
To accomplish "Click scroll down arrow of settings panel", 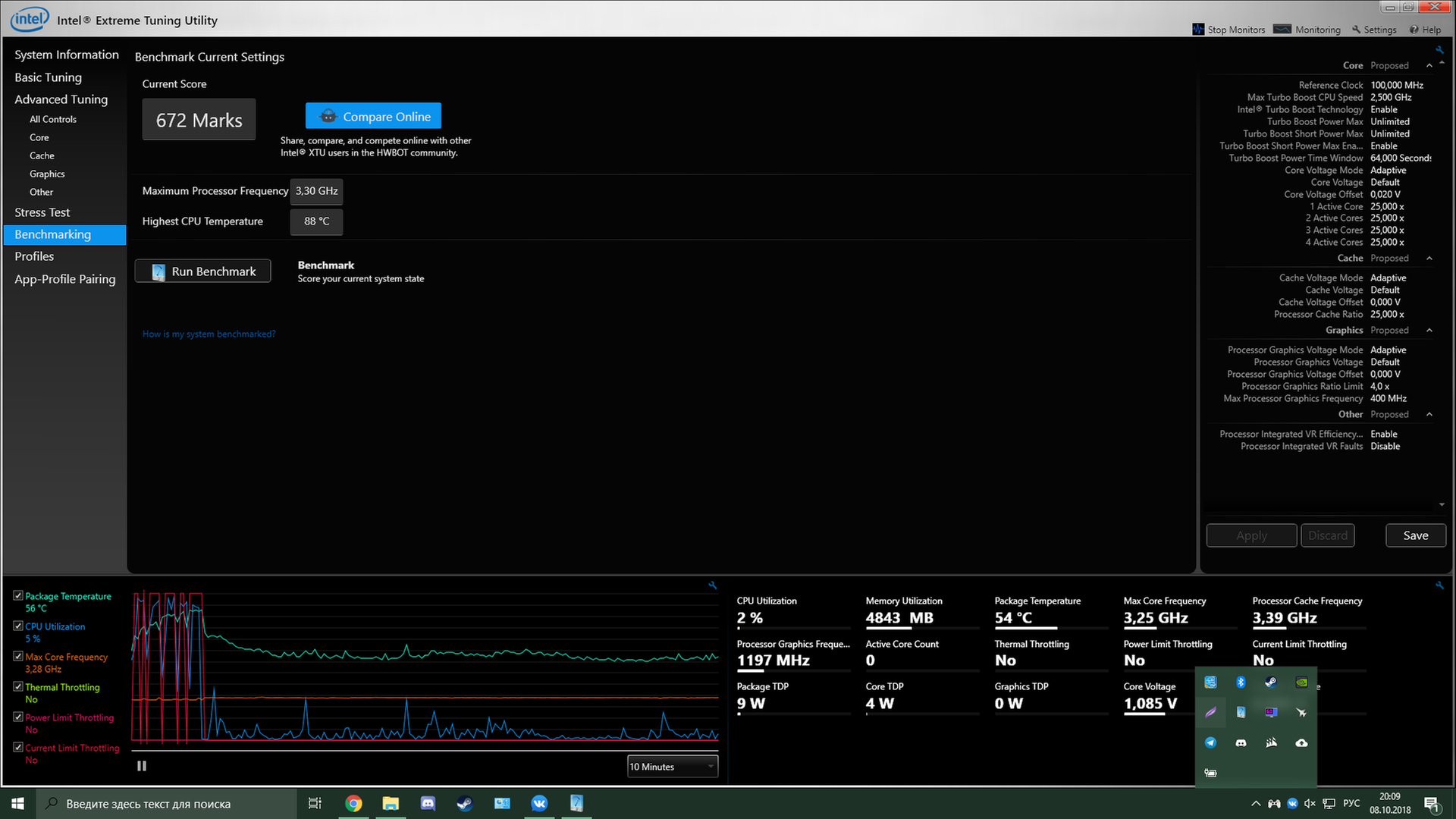I will tap(1442, 505).
